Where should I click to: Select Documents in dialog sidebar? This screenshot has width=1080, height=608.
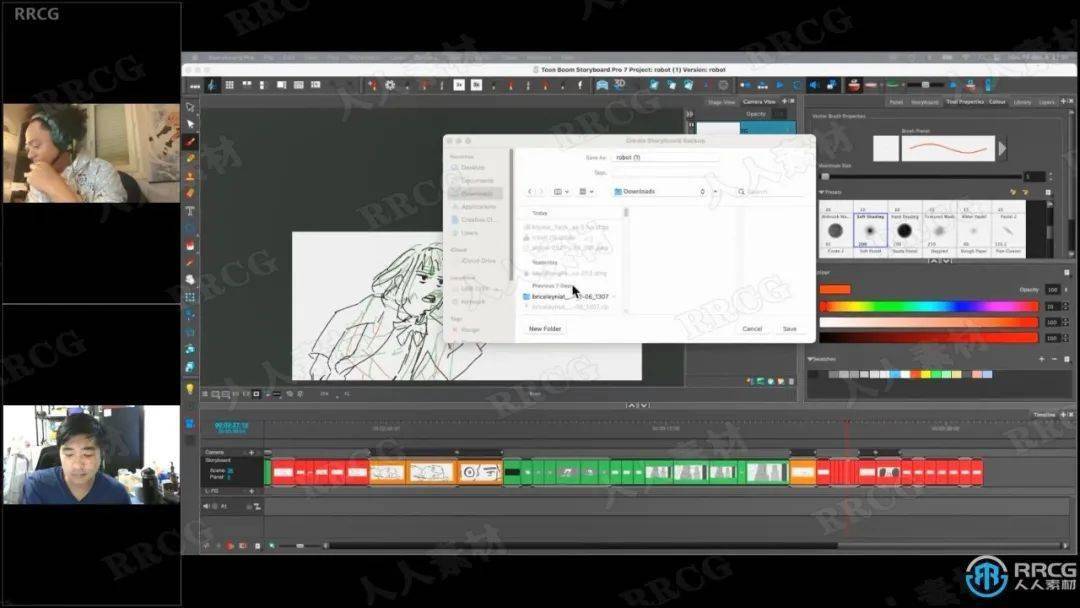[477, 180]
